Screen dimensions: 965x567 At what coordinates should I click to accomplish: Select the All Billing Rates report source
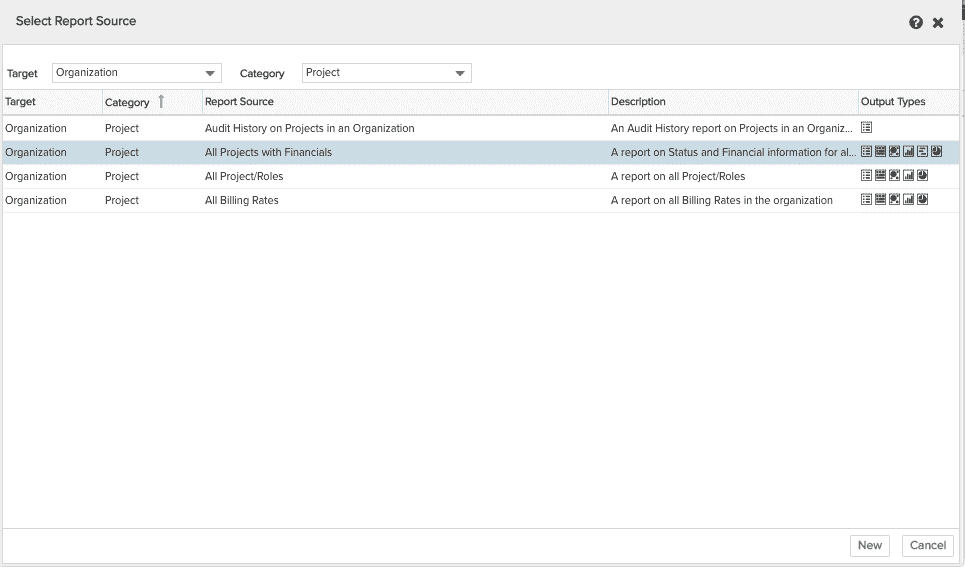pyautogui.click(x=242, y=200)
